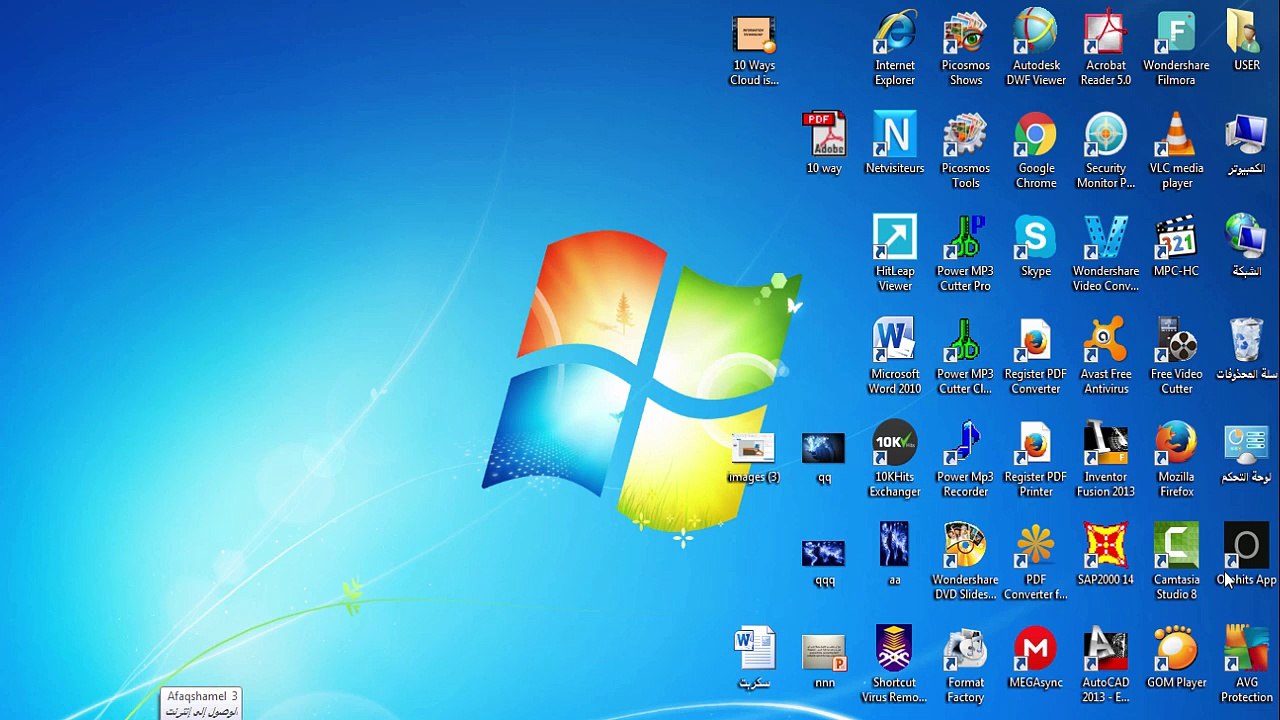Select the 'qqq' image file
1280x720 pixels.
point(824,562)
